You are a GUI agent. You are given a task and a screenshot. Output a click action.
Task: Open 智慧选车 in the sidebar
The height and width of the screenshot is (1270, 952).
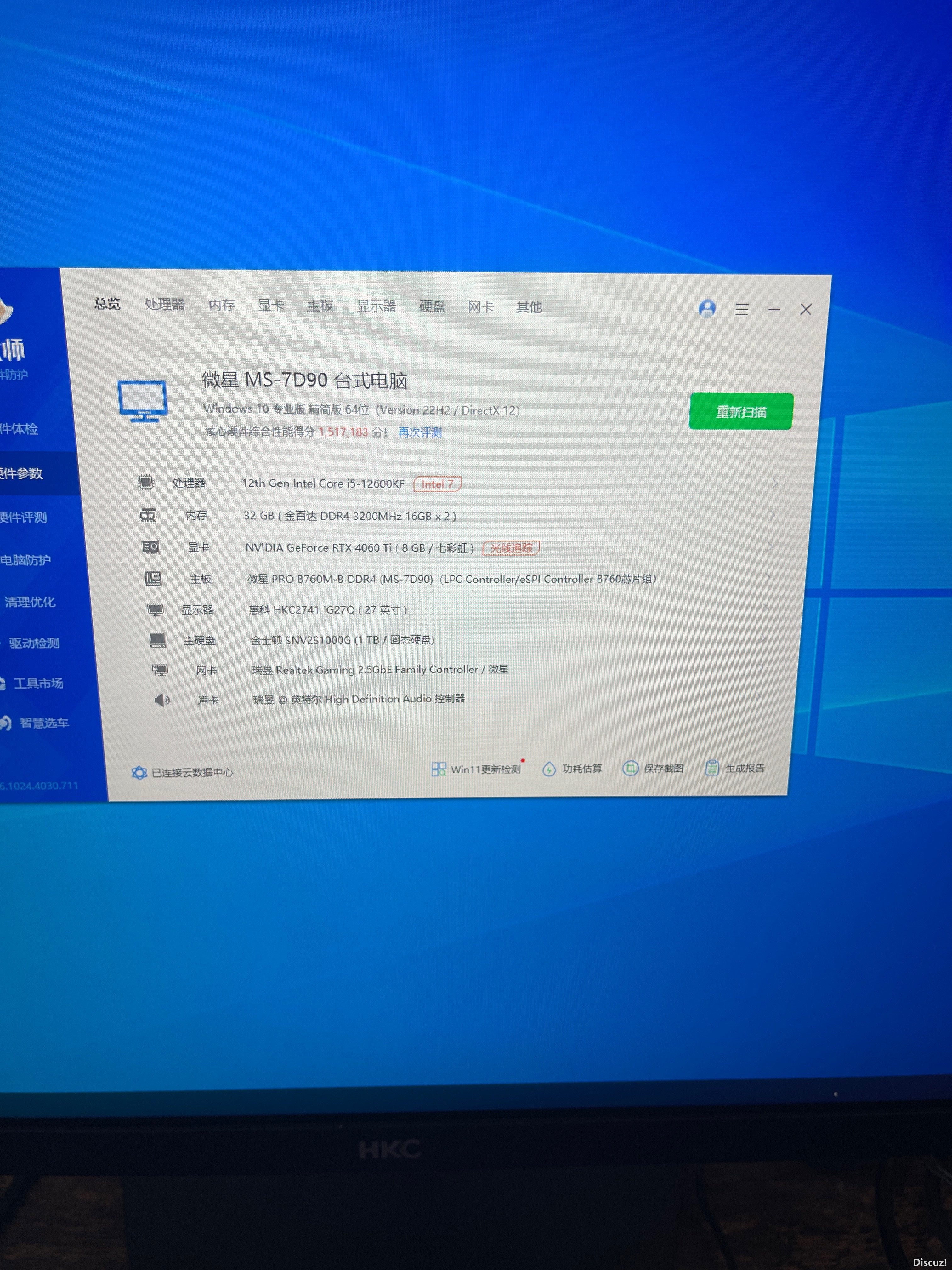point(44,724)
